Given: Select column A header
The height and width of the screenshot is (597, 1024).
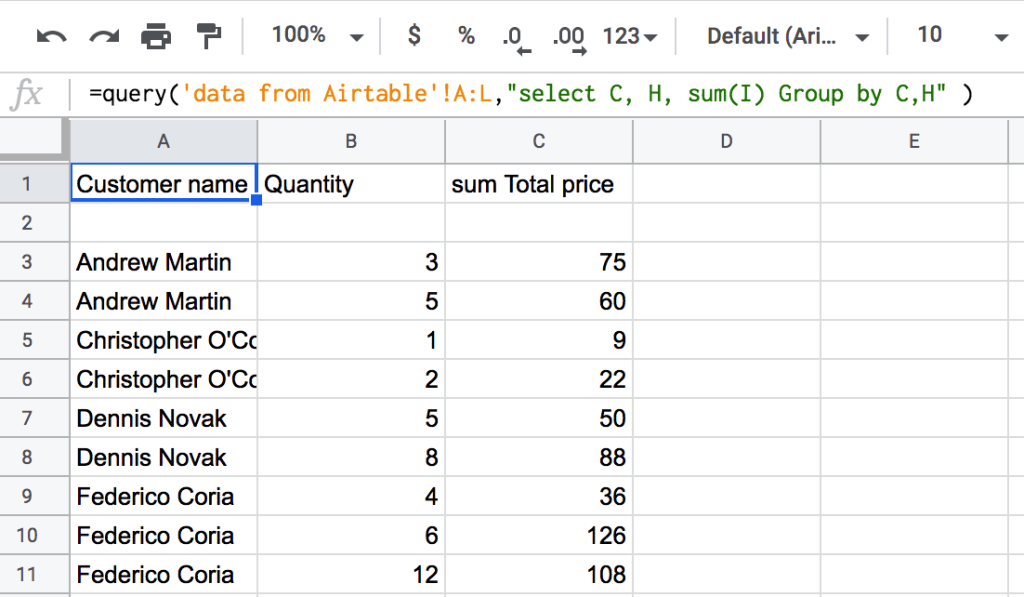Looking at the screenshot, I should 163,141.
